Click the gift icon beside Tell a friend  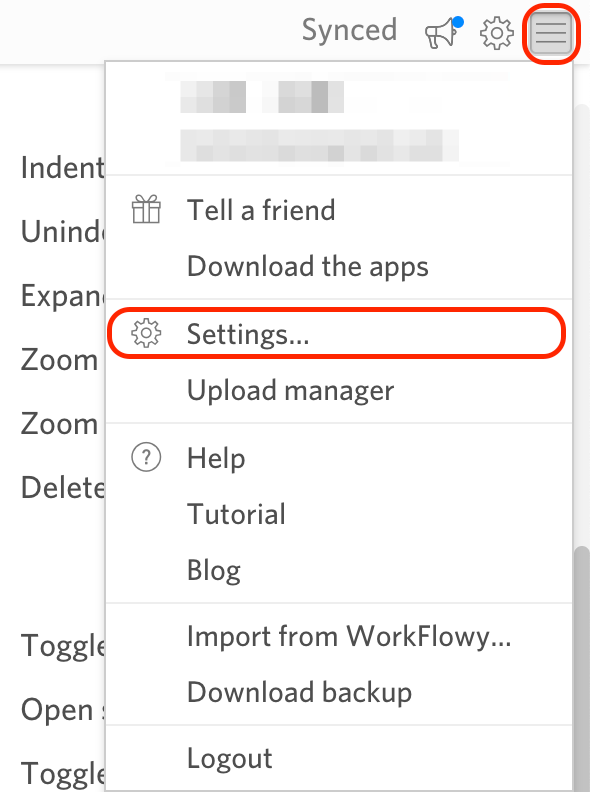(x=146, y=209)
